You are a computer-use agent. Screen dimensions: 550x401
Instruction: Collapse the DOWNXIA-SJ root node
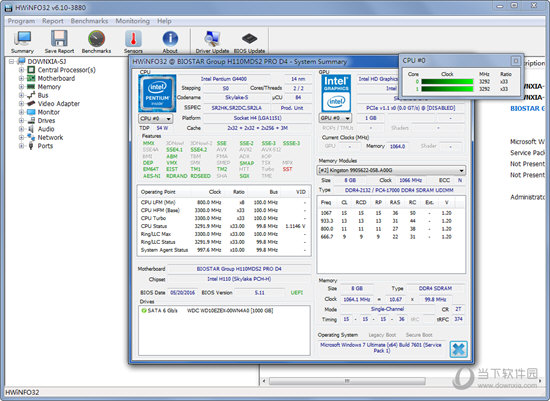(12, 61)
